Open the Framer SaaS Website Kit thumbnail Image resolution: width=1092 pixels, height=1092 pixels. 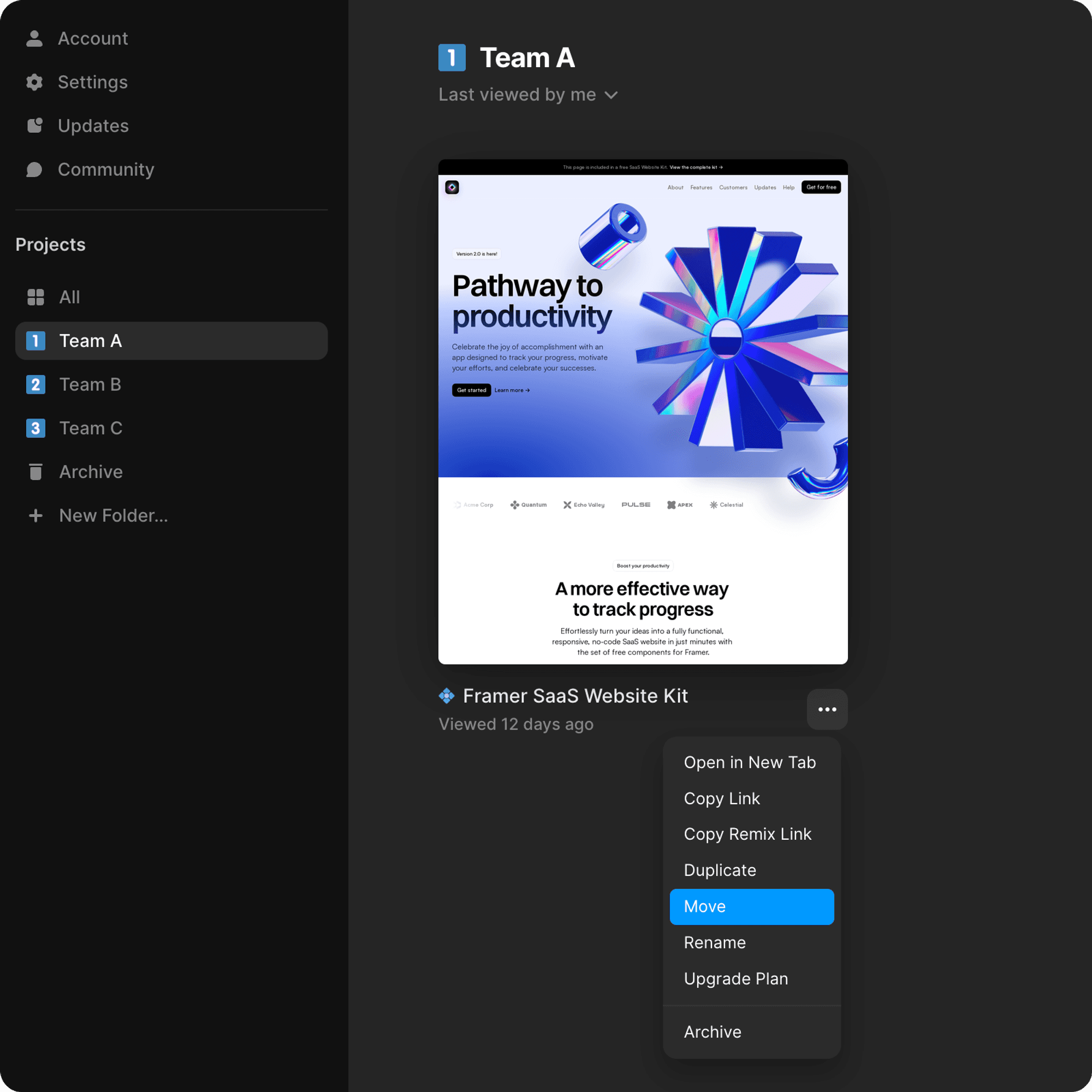click(643, 412)
